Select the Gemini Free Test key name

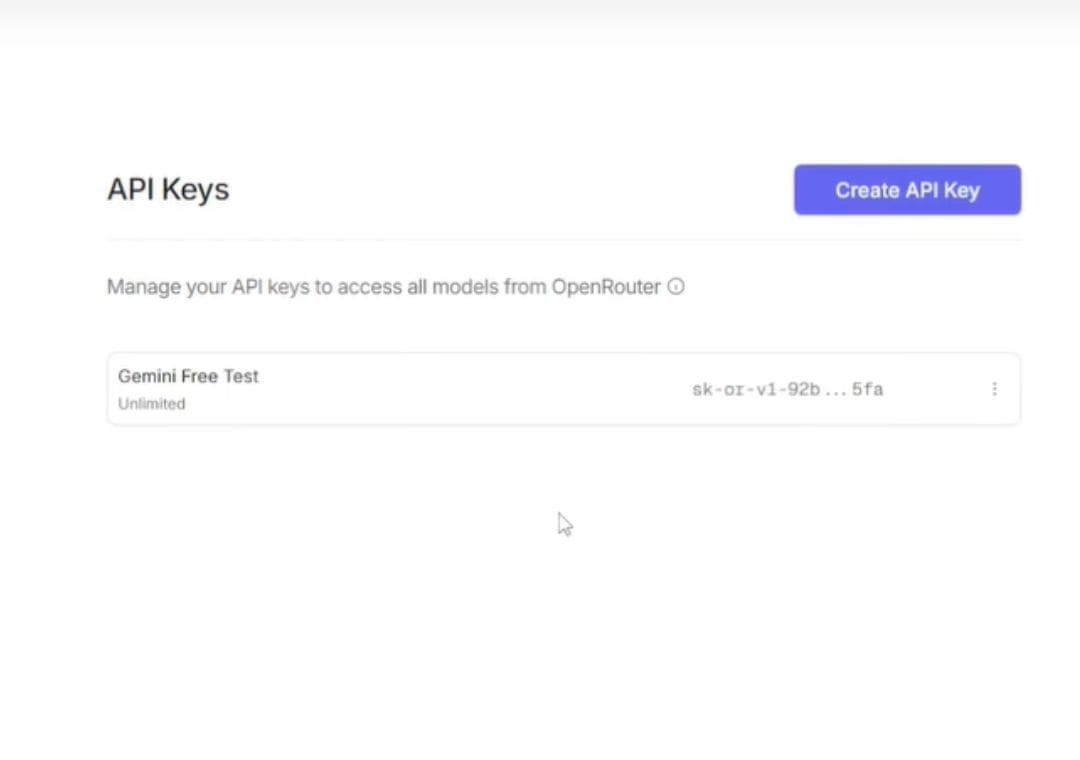coord(188,376)
